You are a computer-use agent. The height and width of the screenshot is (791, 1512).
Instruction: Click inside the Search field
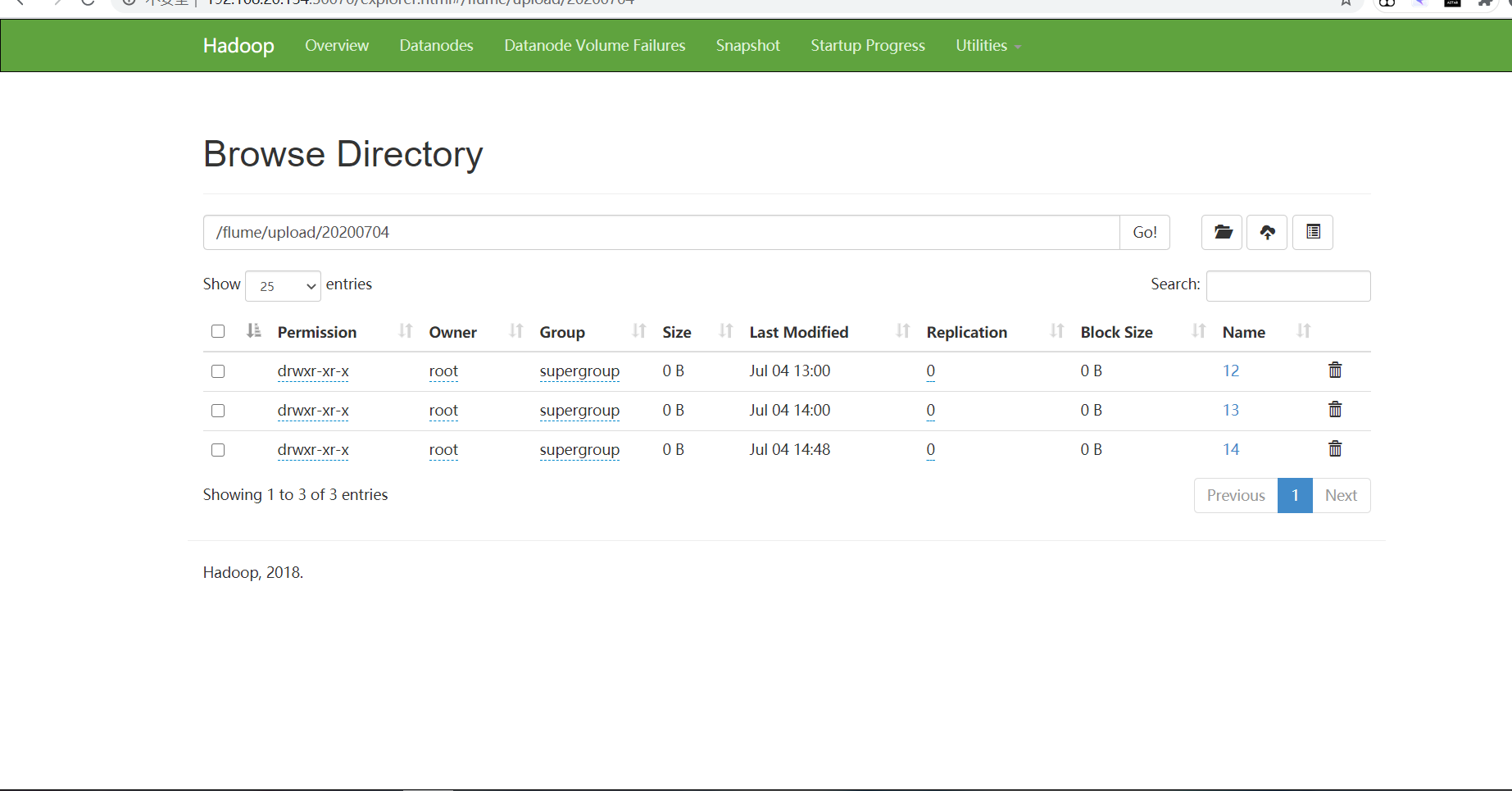pos(1287,285)
